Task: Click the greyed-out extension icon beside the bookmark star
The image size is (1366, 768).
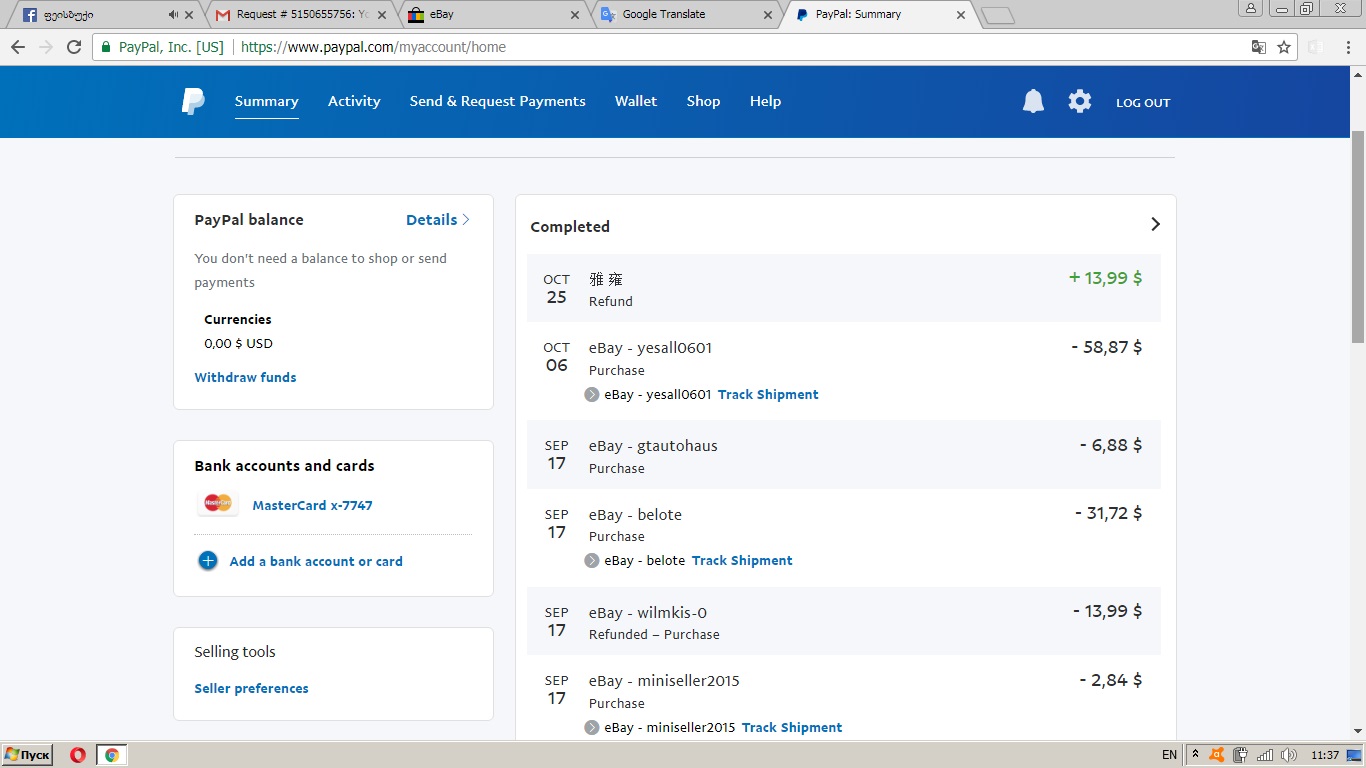Action: (x=1316, y=47)
